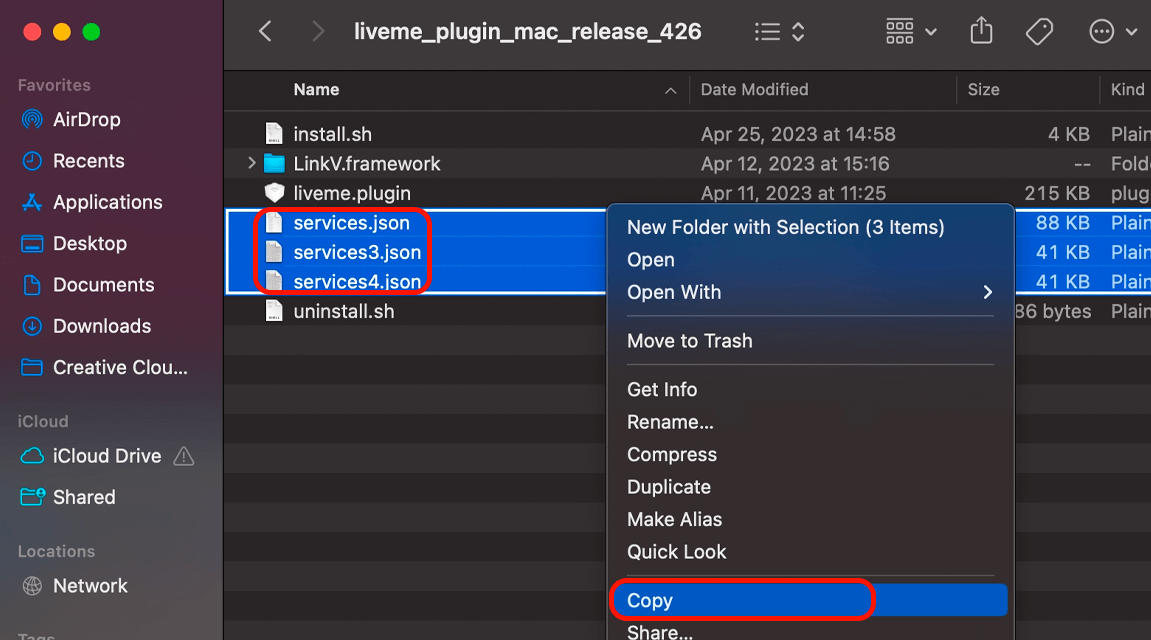Viewport: 1151px width, 640px height.
Task: Select the liveme.plugin file
Action: 352,193
